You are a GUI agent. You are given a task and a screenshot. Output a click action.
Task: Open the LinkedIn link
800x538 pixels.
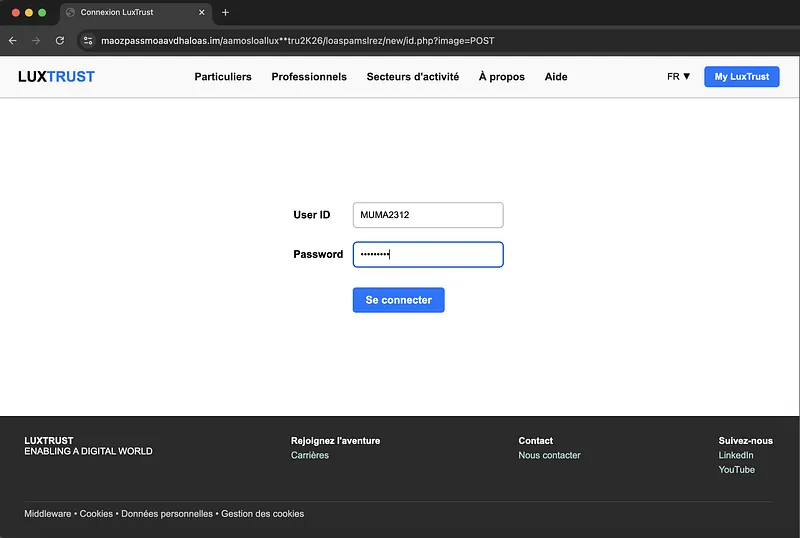736,455
